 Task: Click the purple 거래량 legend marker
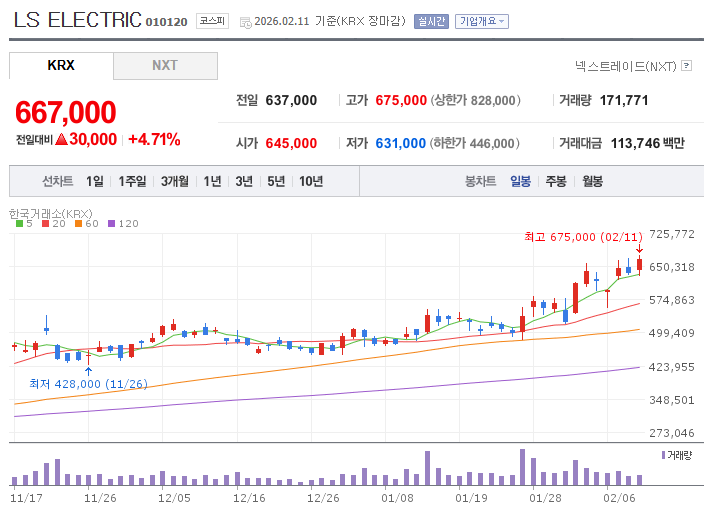tap(664, 455)
